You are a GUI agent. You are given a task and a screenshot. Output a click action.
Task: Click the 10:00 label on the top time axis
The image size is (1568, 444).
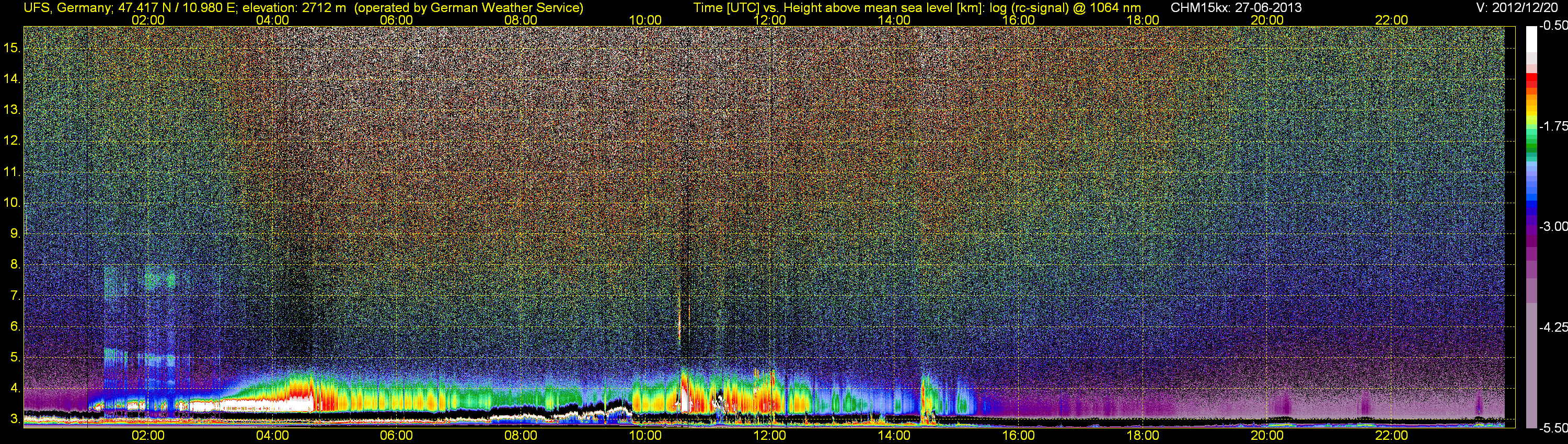pyautogui.click(x=645, y=20)
